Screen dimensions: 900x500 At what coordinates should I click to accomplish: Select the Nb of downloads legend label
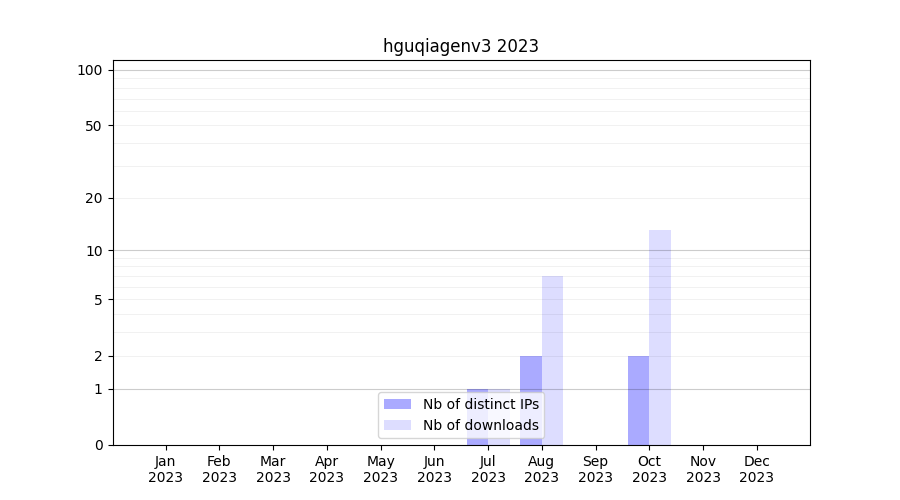(x=480, y=425)
